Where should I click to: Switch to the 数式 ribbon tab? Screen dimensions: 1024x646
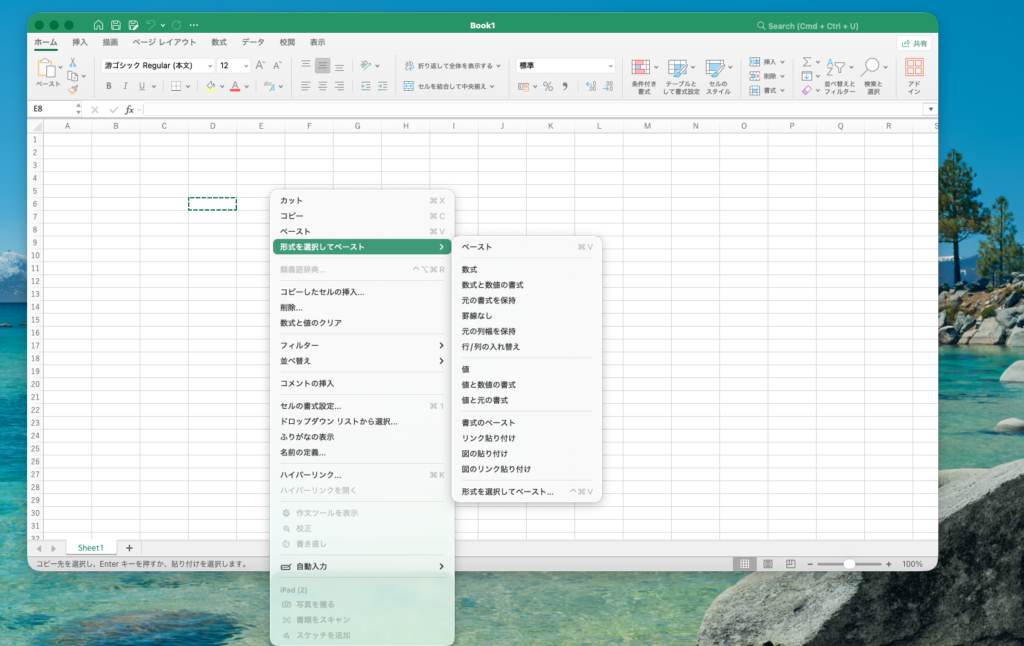[219, 42]
